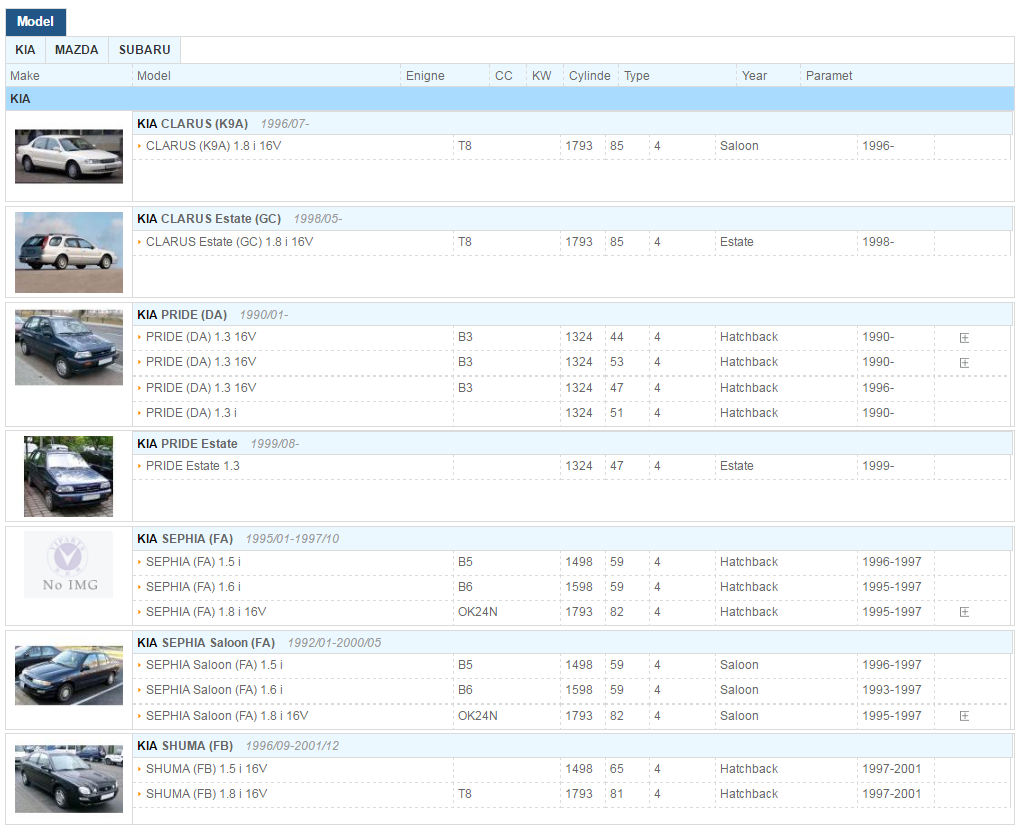Open the KIA SEPHIA Saloon (FA) heading link
This screenshot has height=828, width=1024.
(x=206, y=643)
